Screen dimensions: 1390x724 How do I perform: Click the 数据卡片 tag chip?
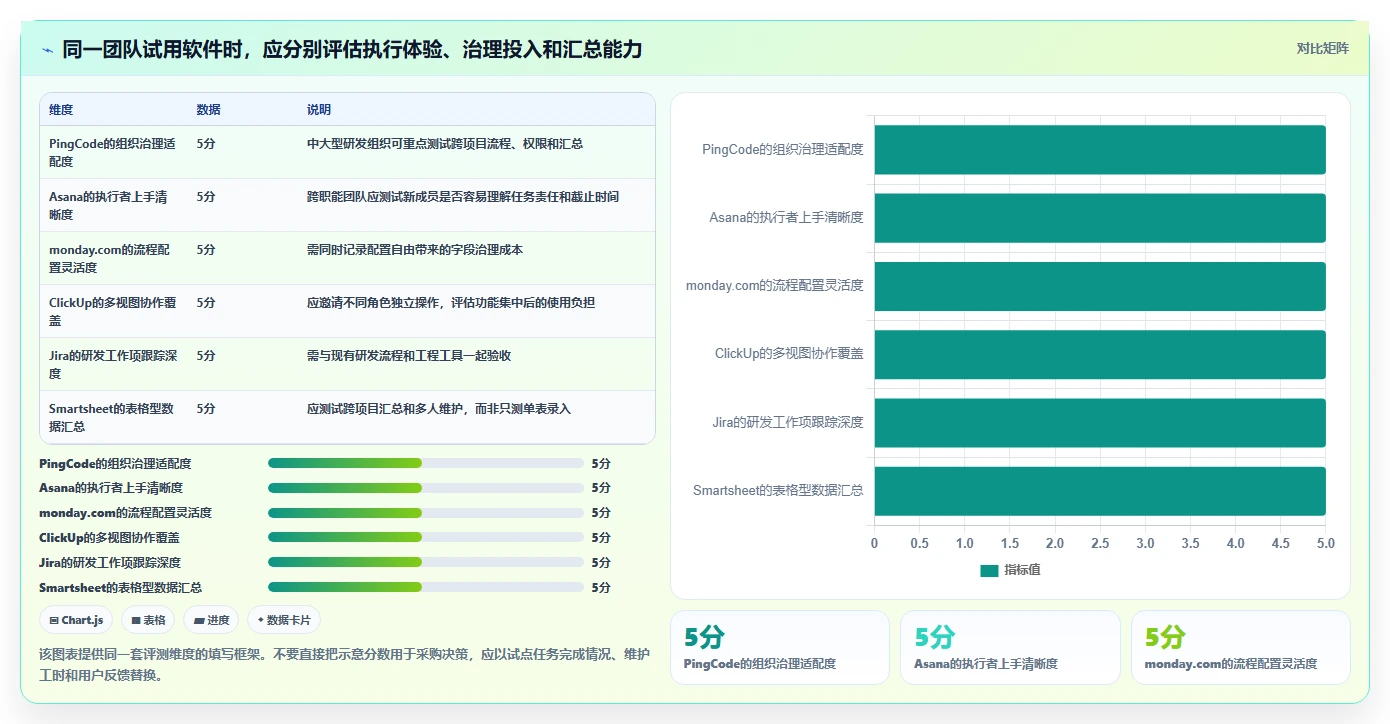(284, 620)
